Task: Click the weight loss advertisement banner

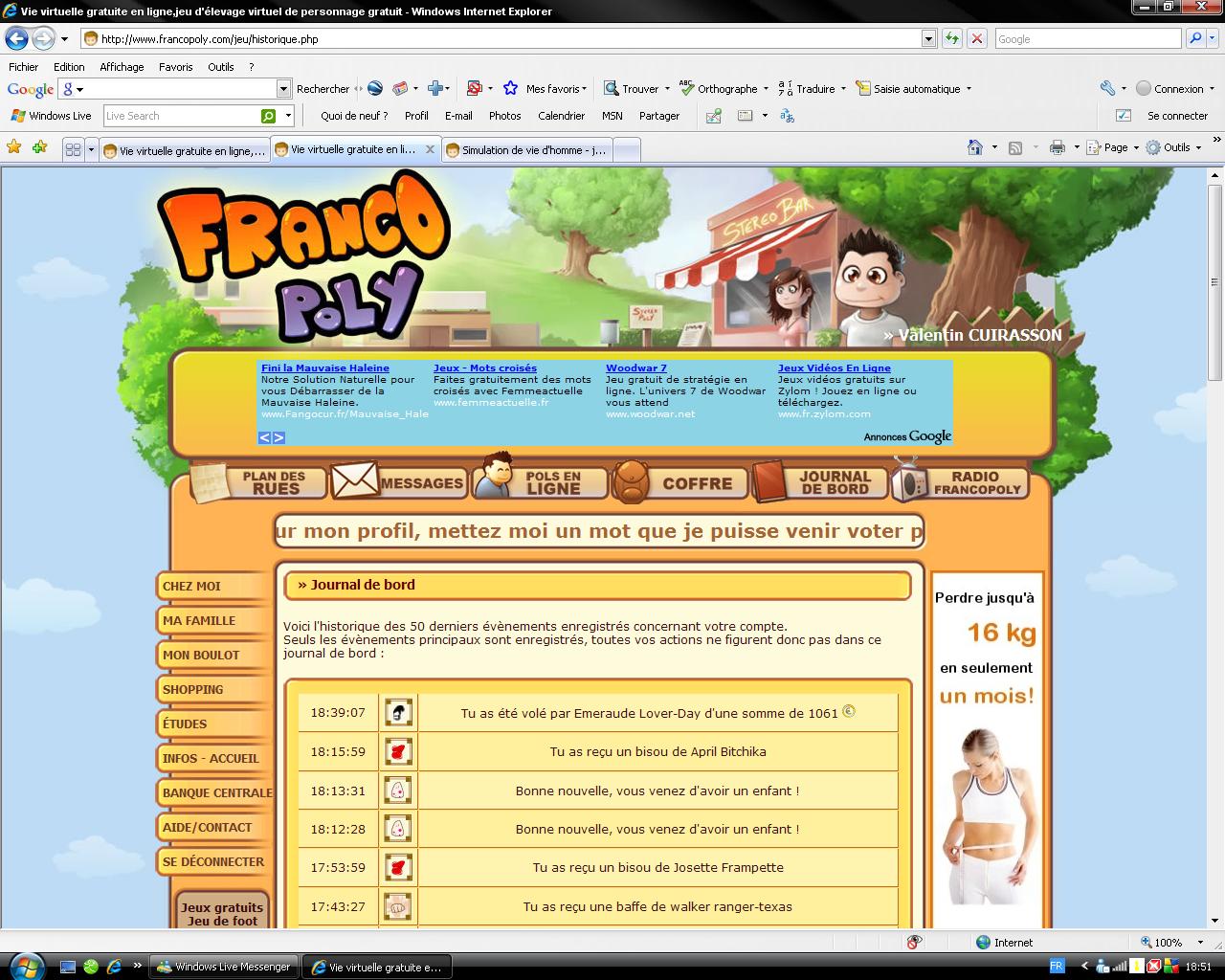Action: coord(987,750)
